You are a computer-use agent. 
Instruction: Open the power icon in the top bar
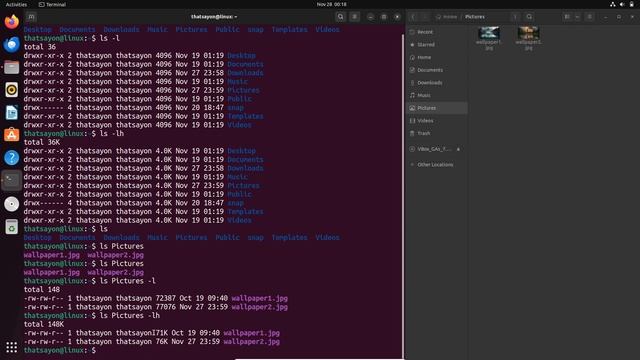pyautogui.click(x=631, y=4)
